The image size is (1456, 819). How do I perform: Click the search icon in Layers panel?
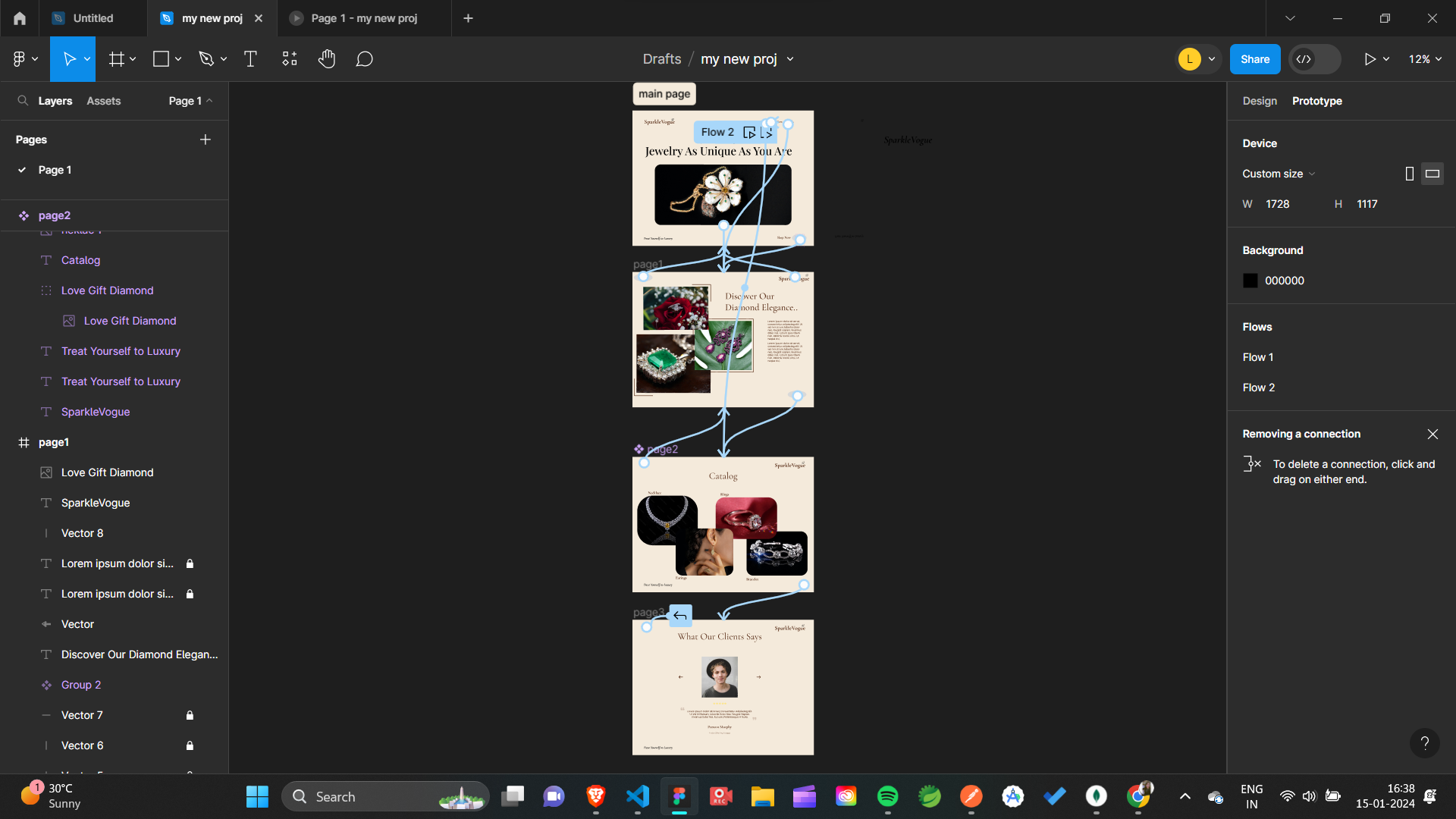point(23,101)
